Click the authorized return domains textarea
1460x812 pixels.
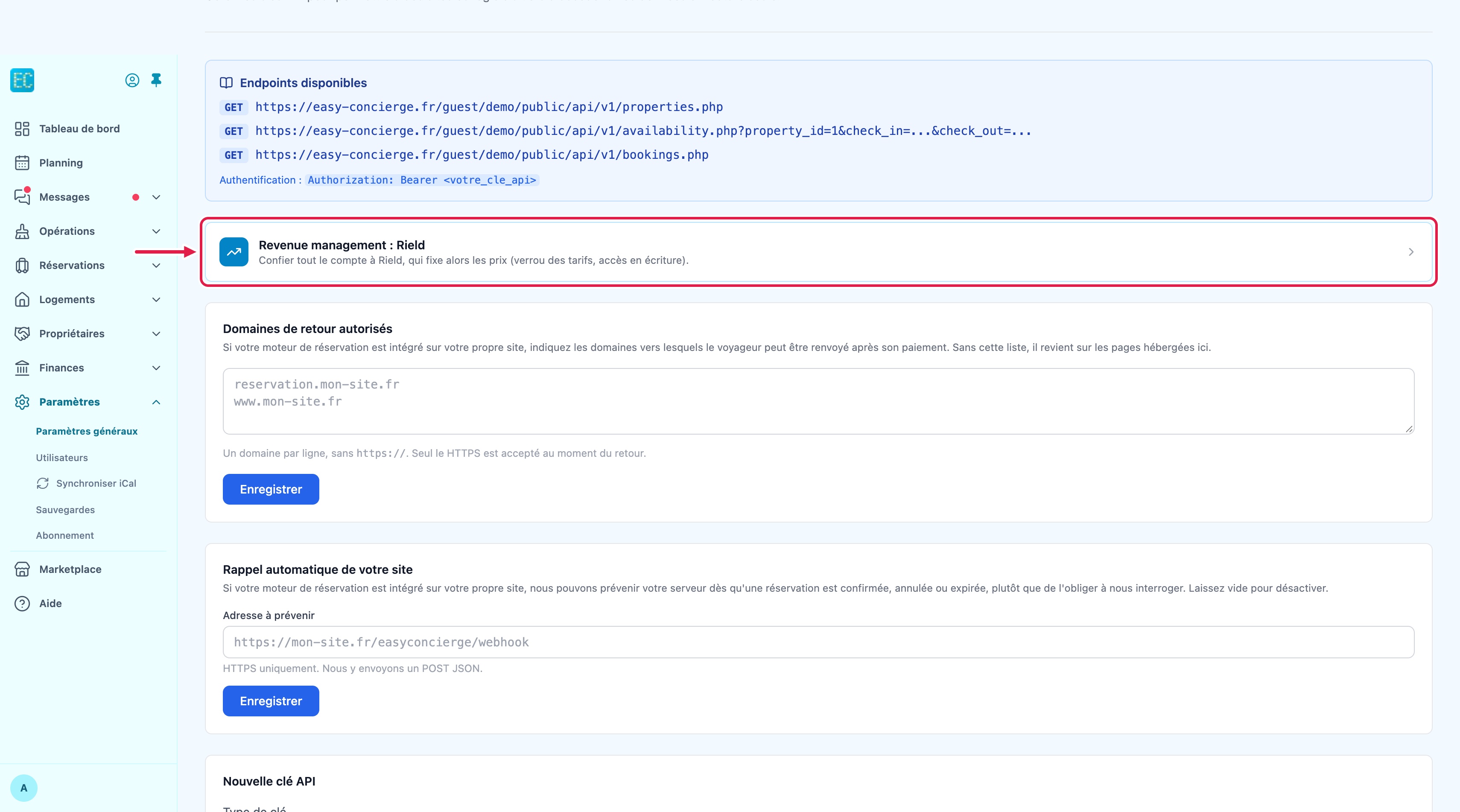[x=818, y=401]
